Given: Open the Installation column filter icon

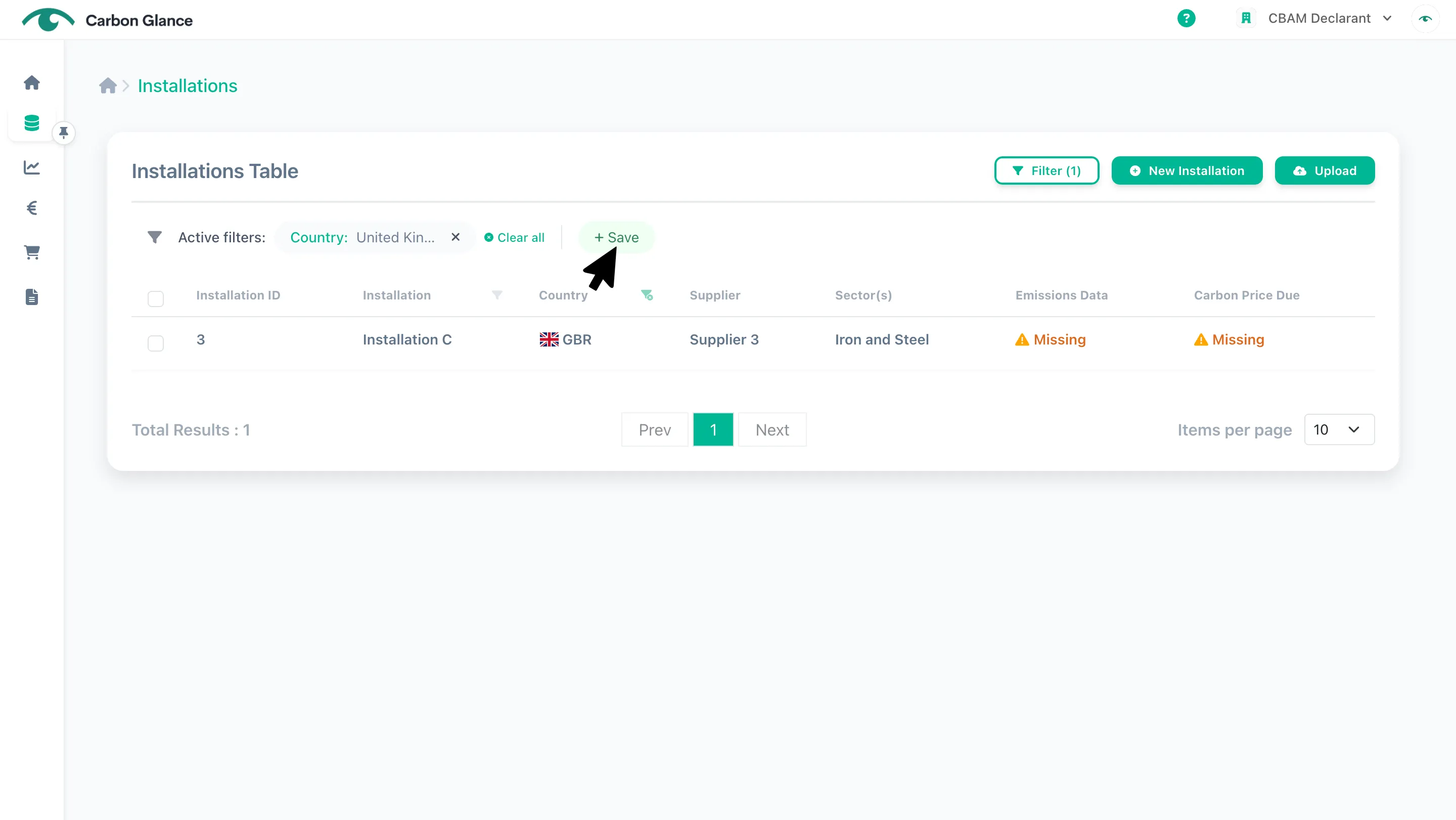Looking at the screenshot, I should coord(497,294).
